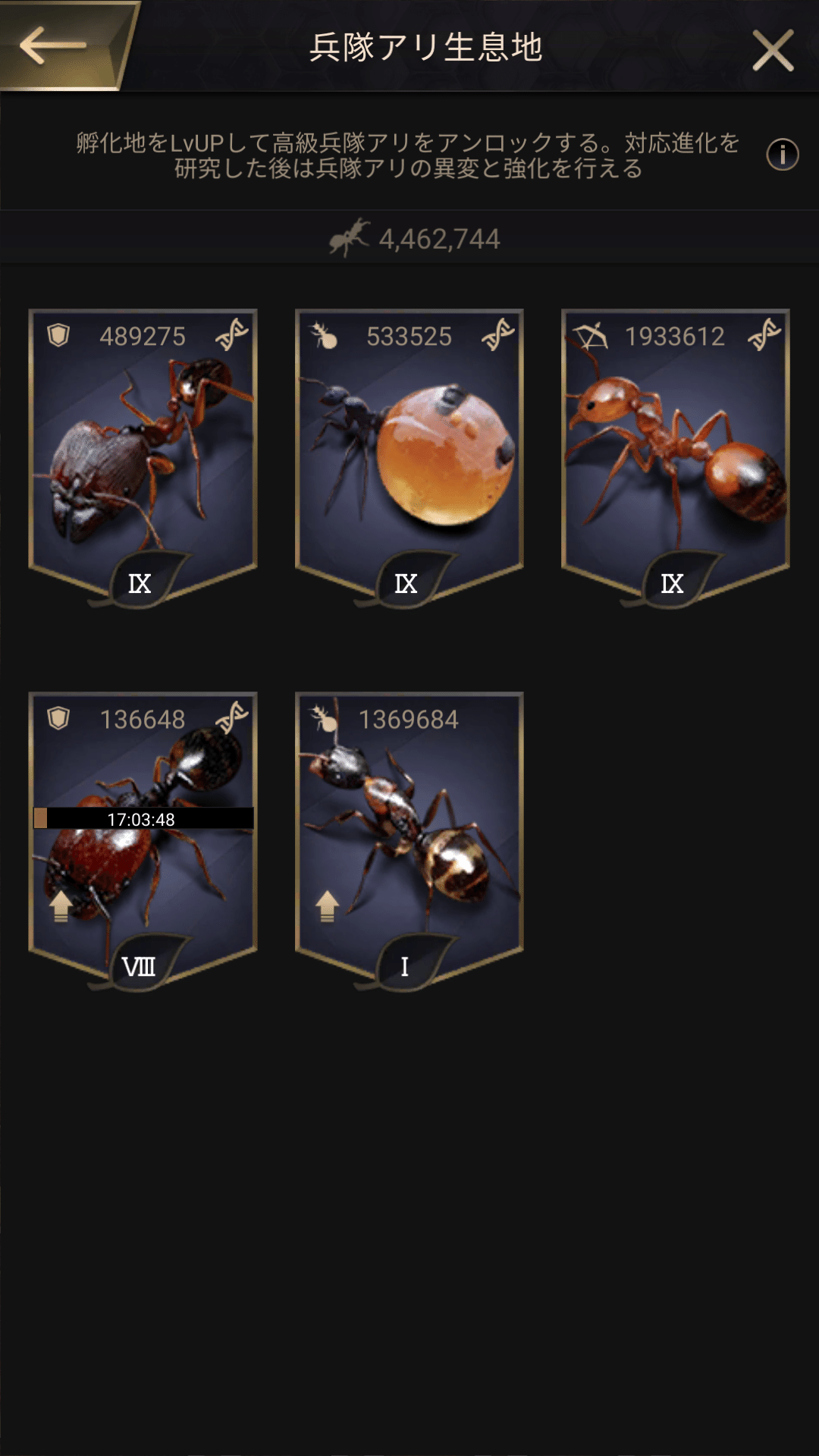Open the info icon beside the description
The image size is (819, 1456).
click(x=782, y=155)
